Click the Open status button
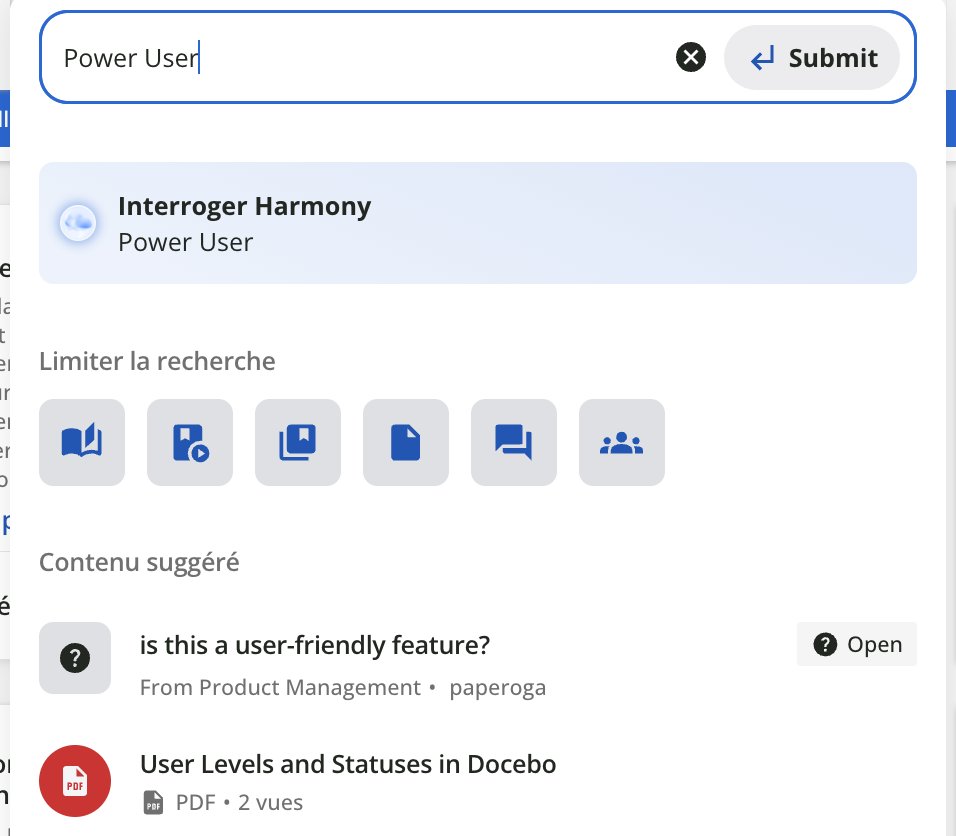The width and height of the screenshot is (956, 836). coord(857,645)
